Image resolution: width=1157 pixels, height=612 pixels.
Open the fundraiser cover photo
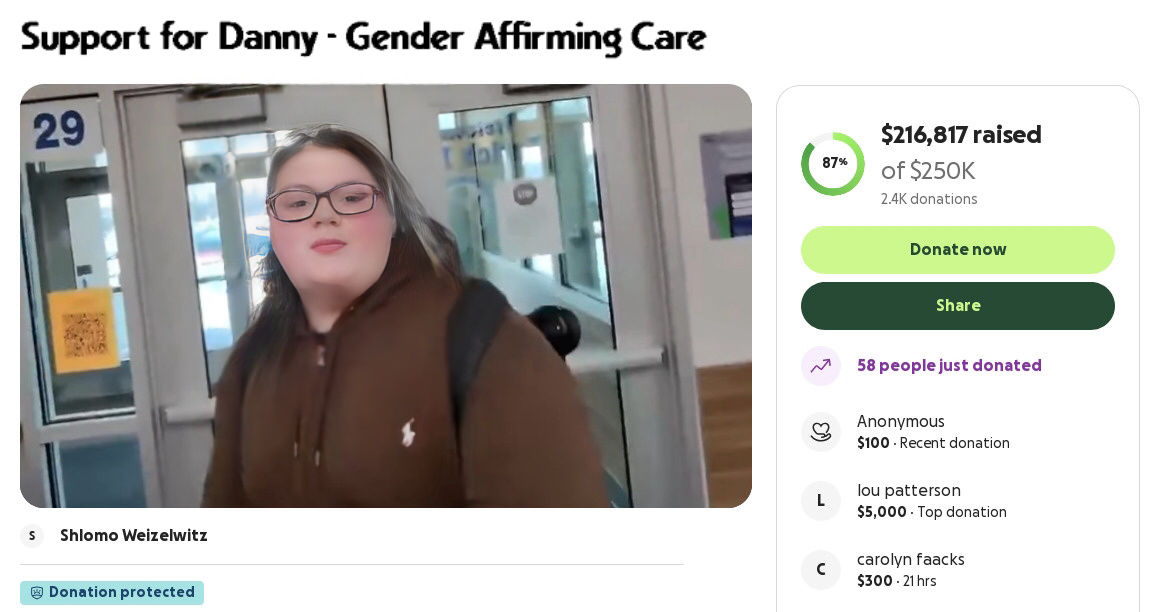(x=386, y=295)
